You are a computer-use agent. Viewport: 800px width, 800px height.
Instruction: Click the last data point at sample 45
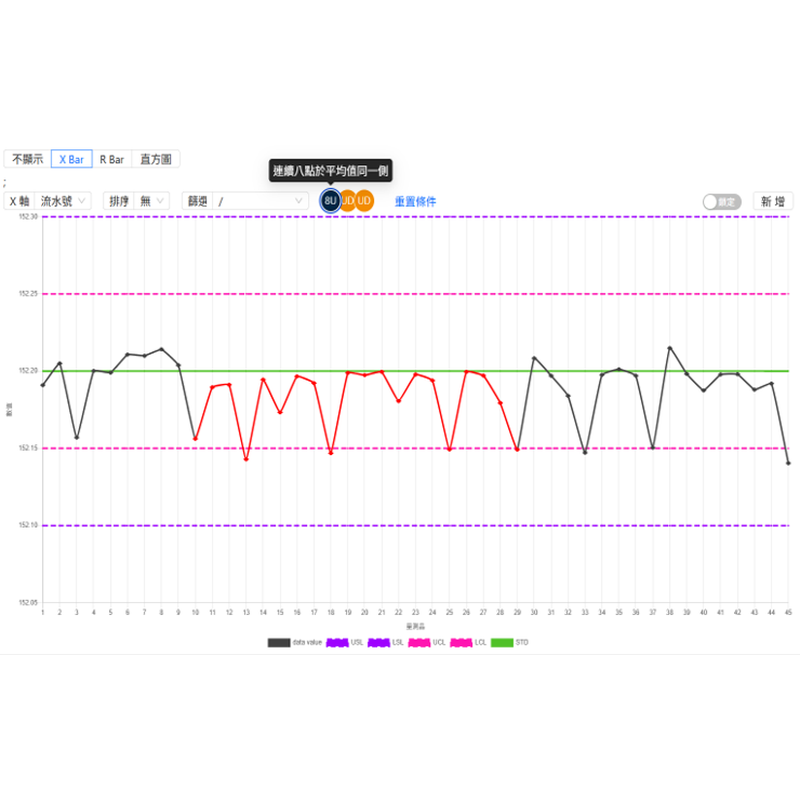(x=788, y=463)
